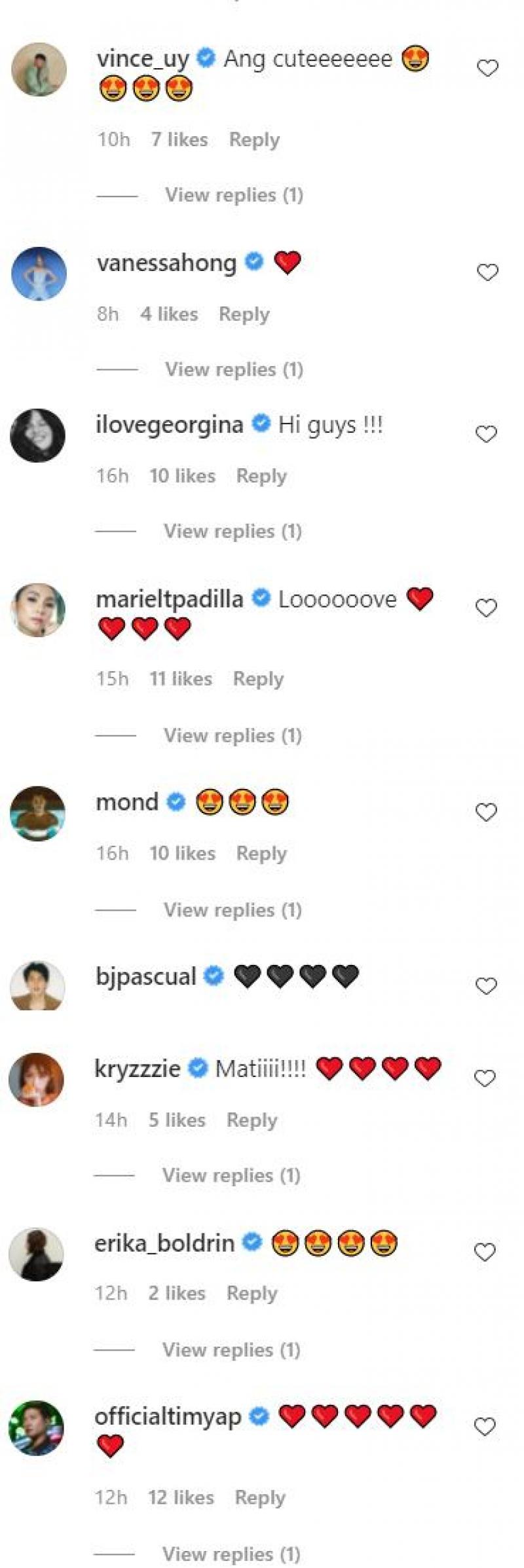Click officialtimyap's profile picture
The width and height of the screenshot is (524, 1568).
37,1429
